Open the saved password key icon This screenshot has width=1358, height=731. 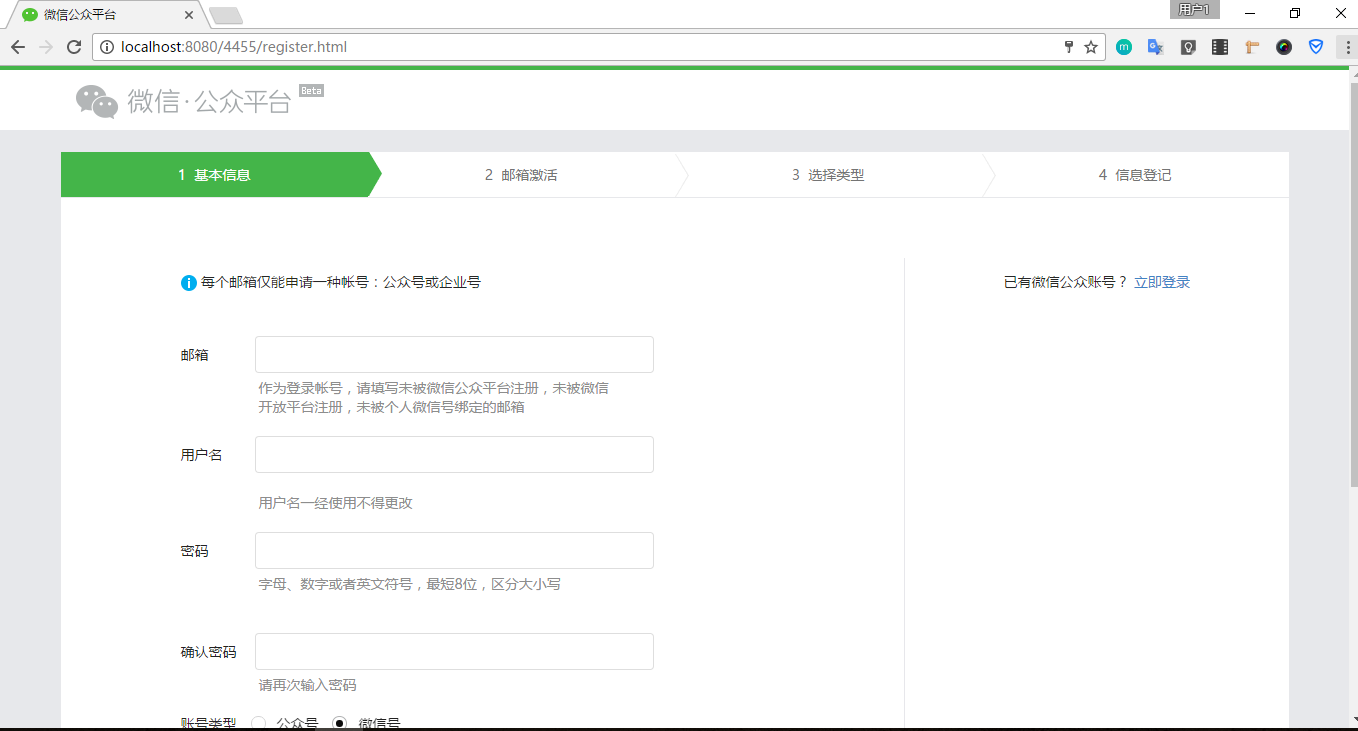tap(1069, 47)
